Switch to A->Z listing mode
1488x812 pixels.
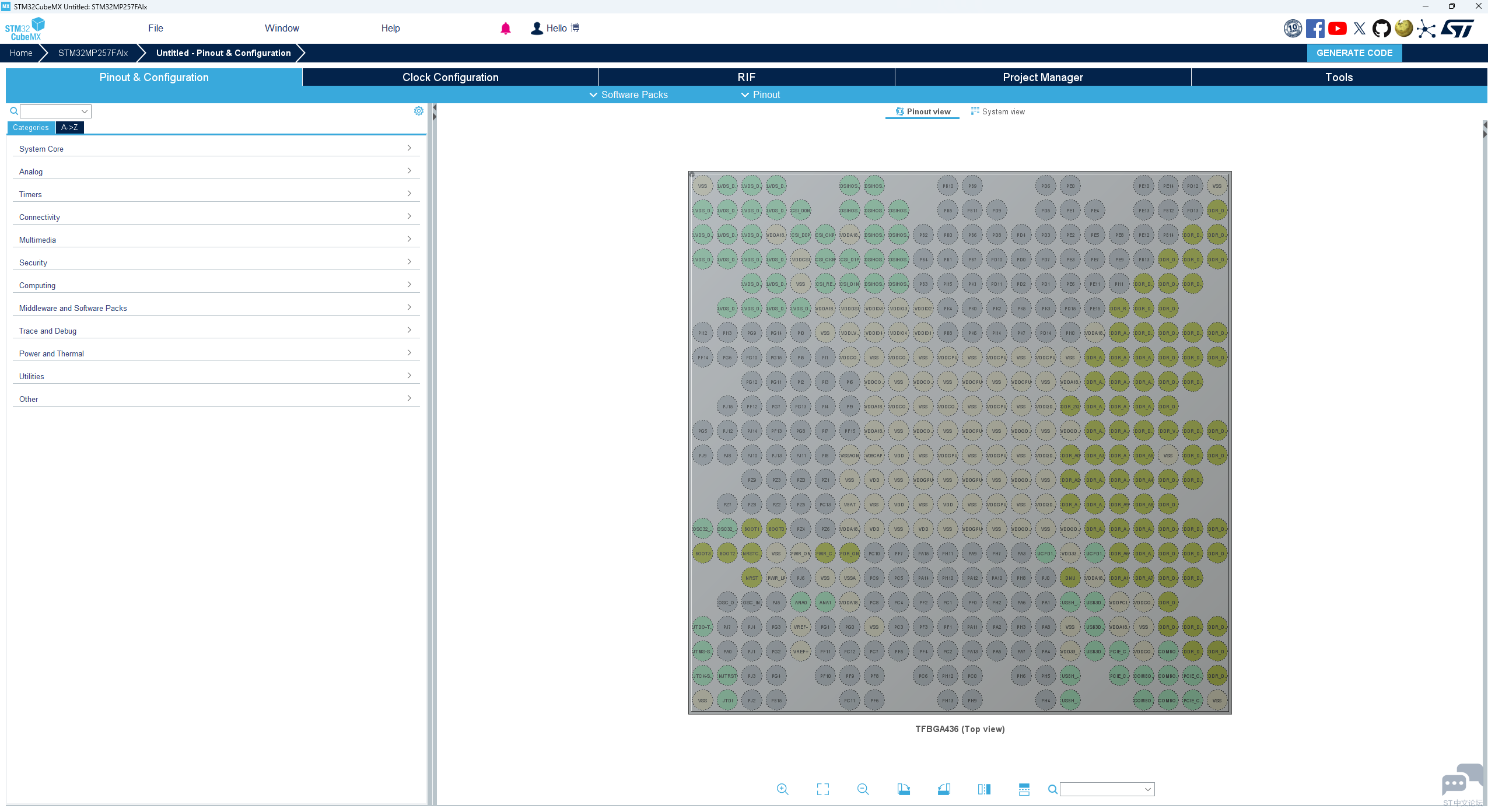pyautogui.click(x=69, y=128)
